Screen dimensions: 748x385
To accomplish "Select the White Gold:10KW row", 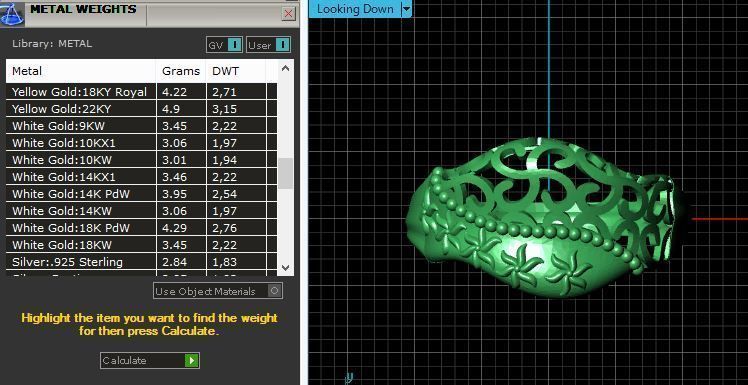I will pyautogui.click(x=141, y=160).
